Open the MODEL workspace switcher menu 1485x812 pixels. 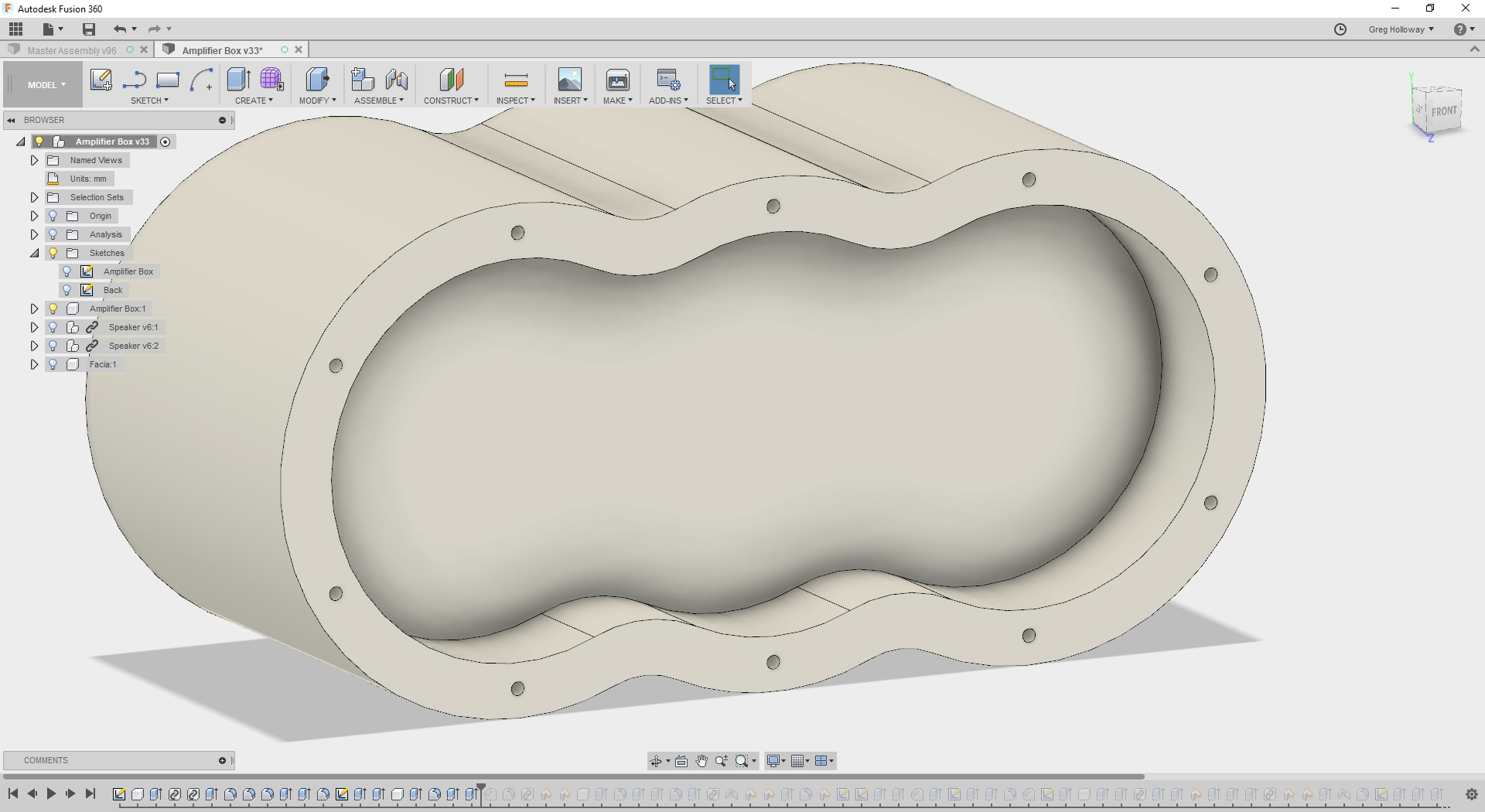[43, 84]
